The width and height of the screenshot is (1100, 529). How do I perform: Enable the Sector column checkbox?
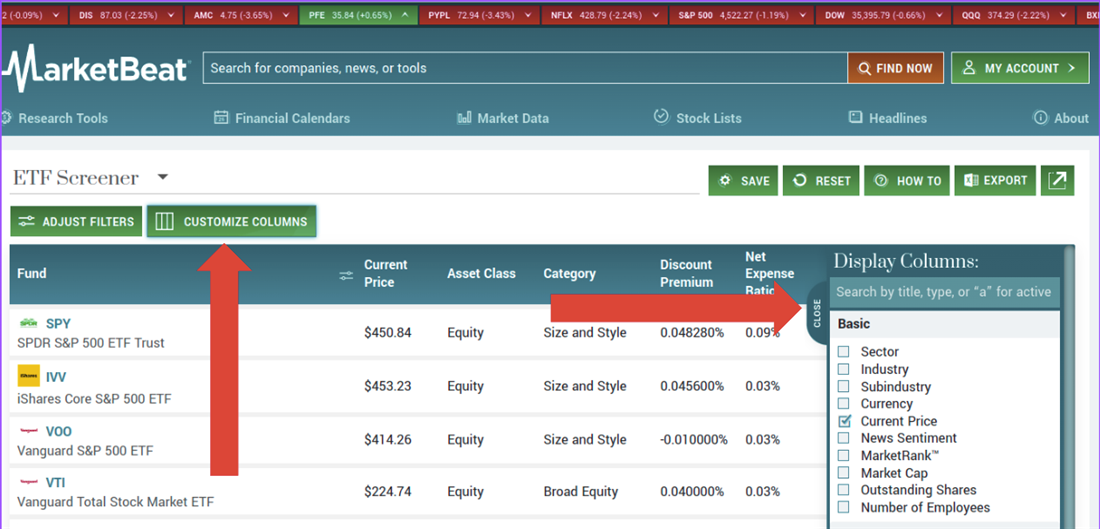[x=844, y=352]
